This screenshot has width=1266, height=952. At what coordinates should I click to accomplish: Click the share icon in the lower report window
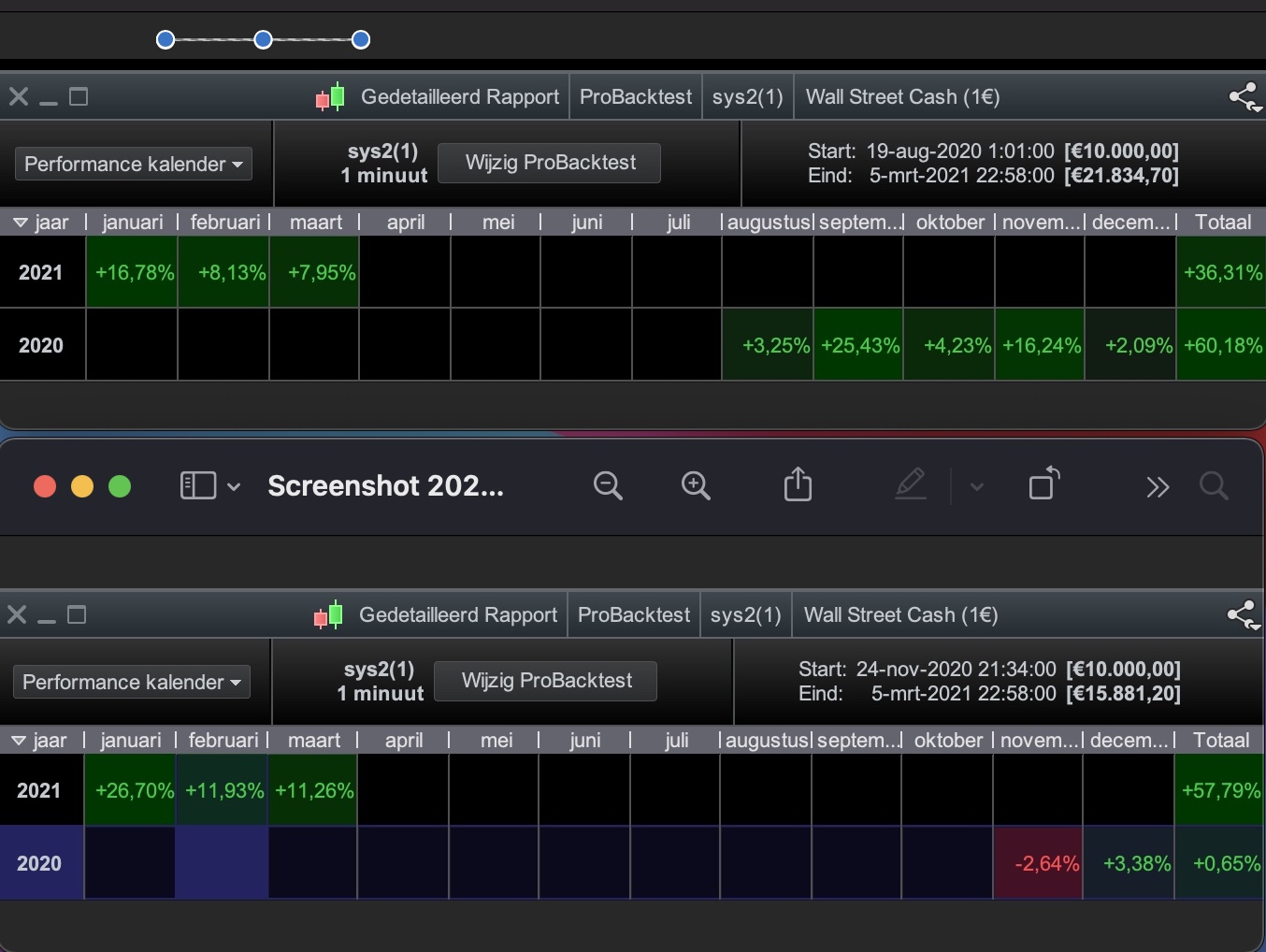click(1243, 614)
